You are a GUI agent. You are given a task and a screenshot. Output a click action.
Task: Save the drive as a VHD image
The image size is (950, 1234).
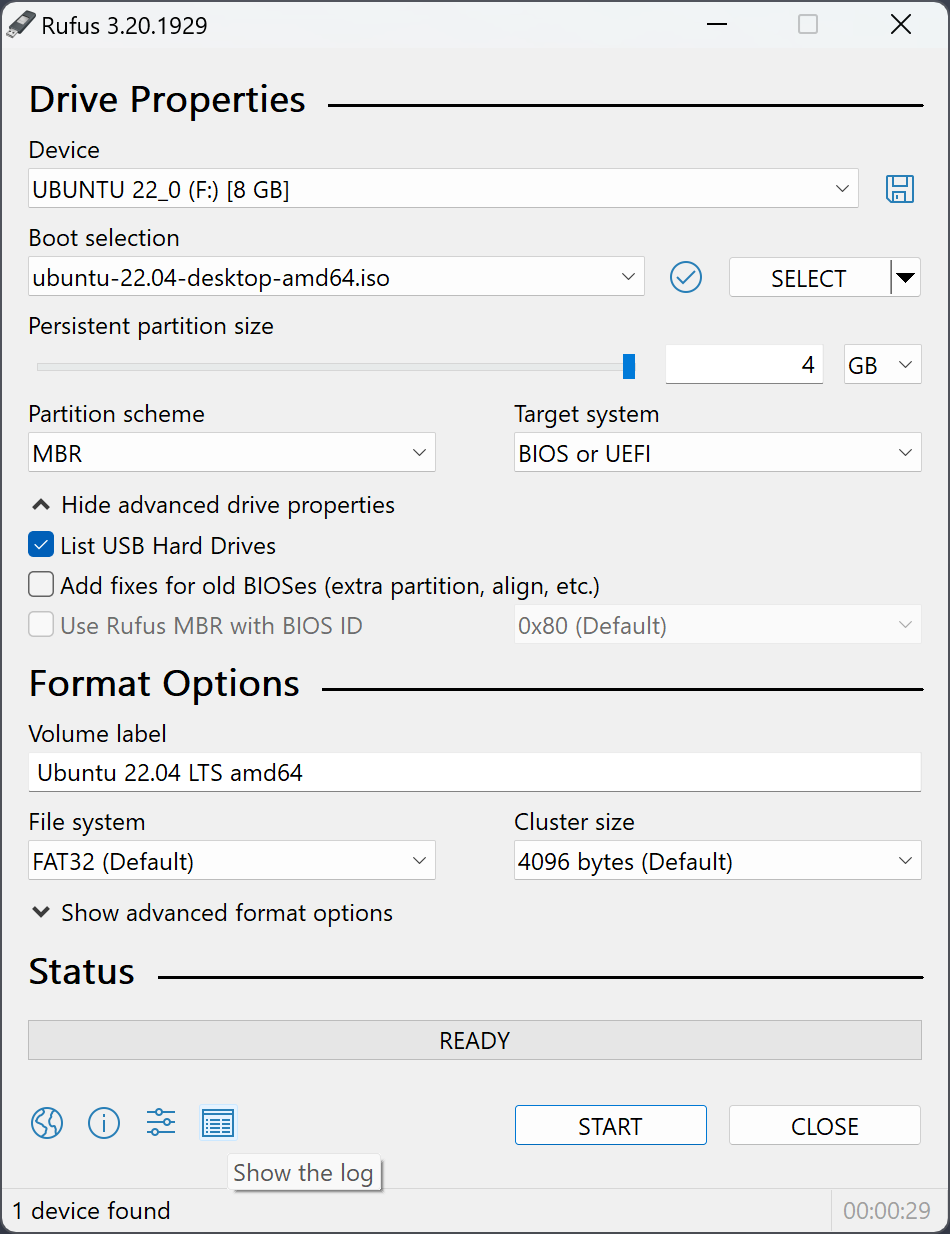click(x=899, y=189)
